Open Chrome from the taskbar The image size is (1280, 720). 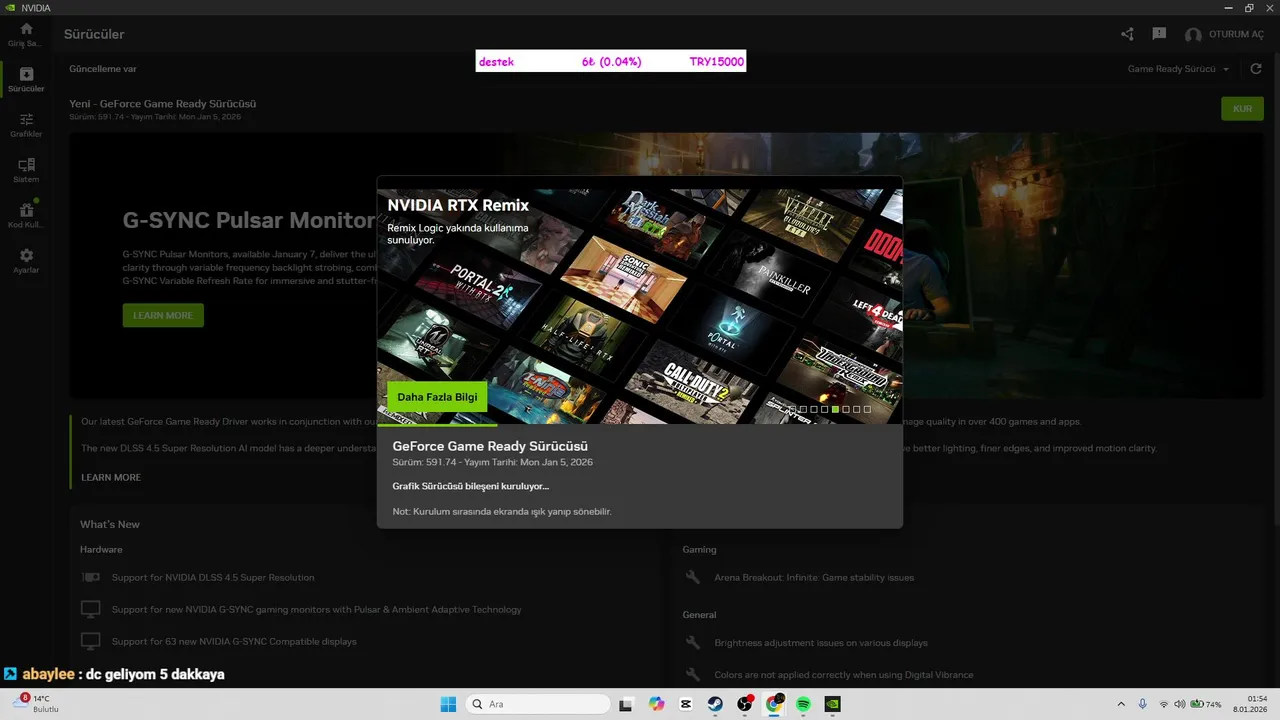click(x=774, y=704)
